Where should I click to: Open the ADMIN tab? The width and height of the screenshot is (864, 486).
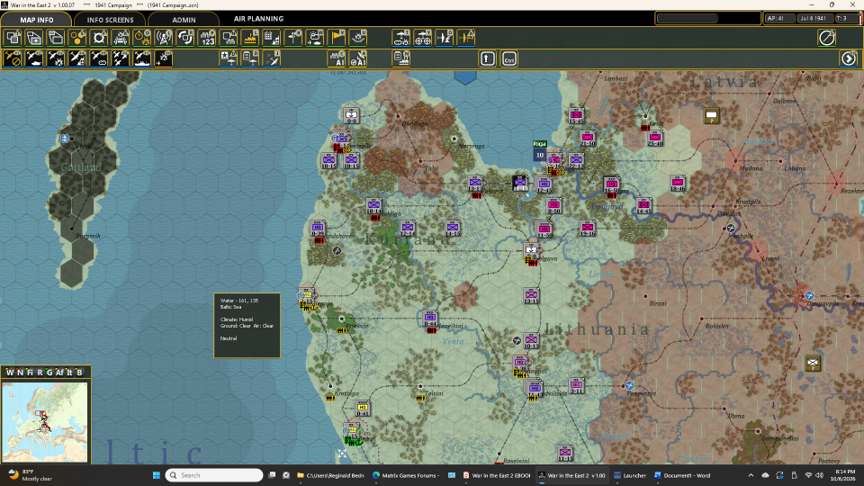(x=183, y=19)
